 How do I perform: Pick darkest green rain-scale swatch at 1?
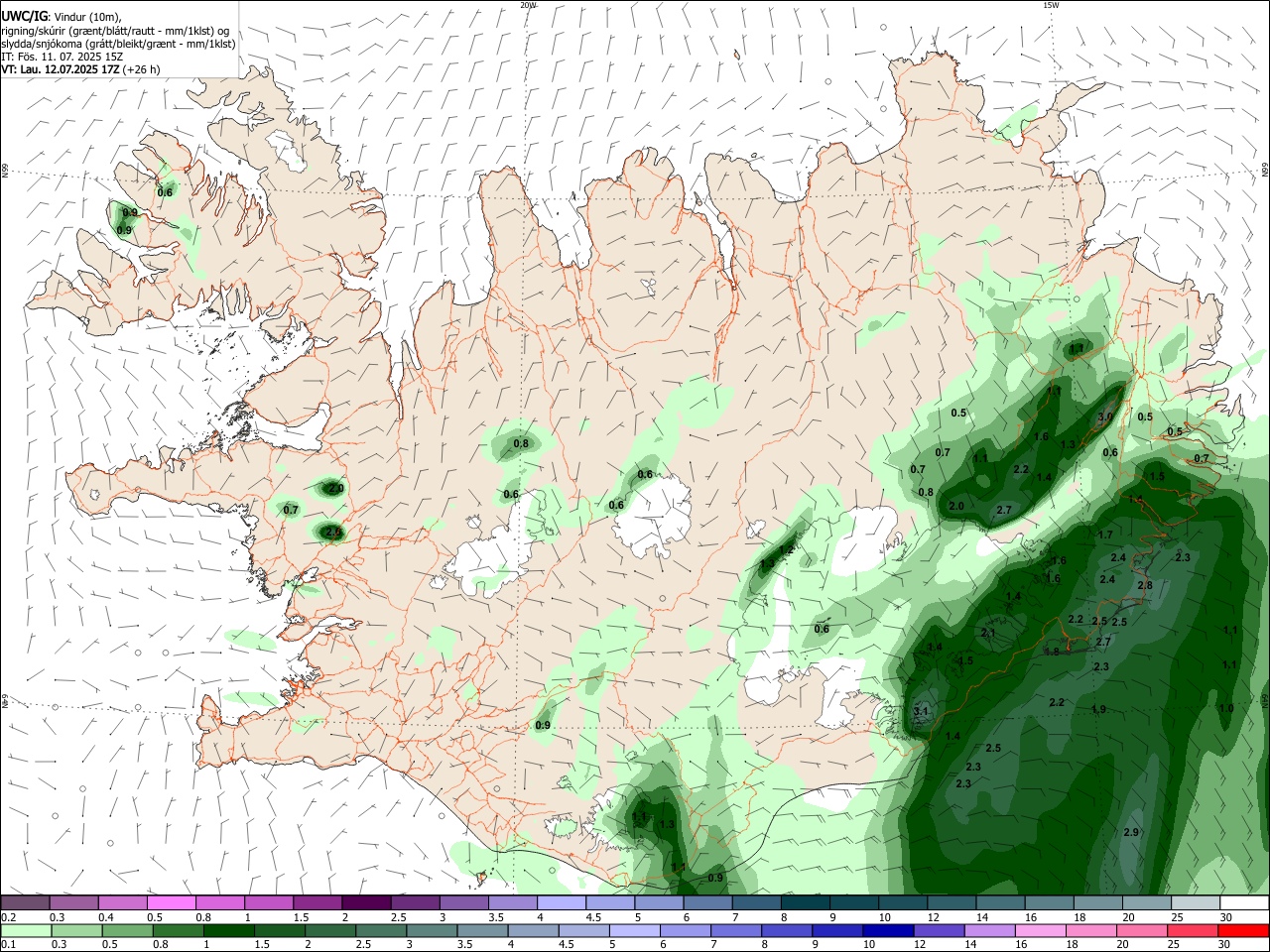pos(228,931)
